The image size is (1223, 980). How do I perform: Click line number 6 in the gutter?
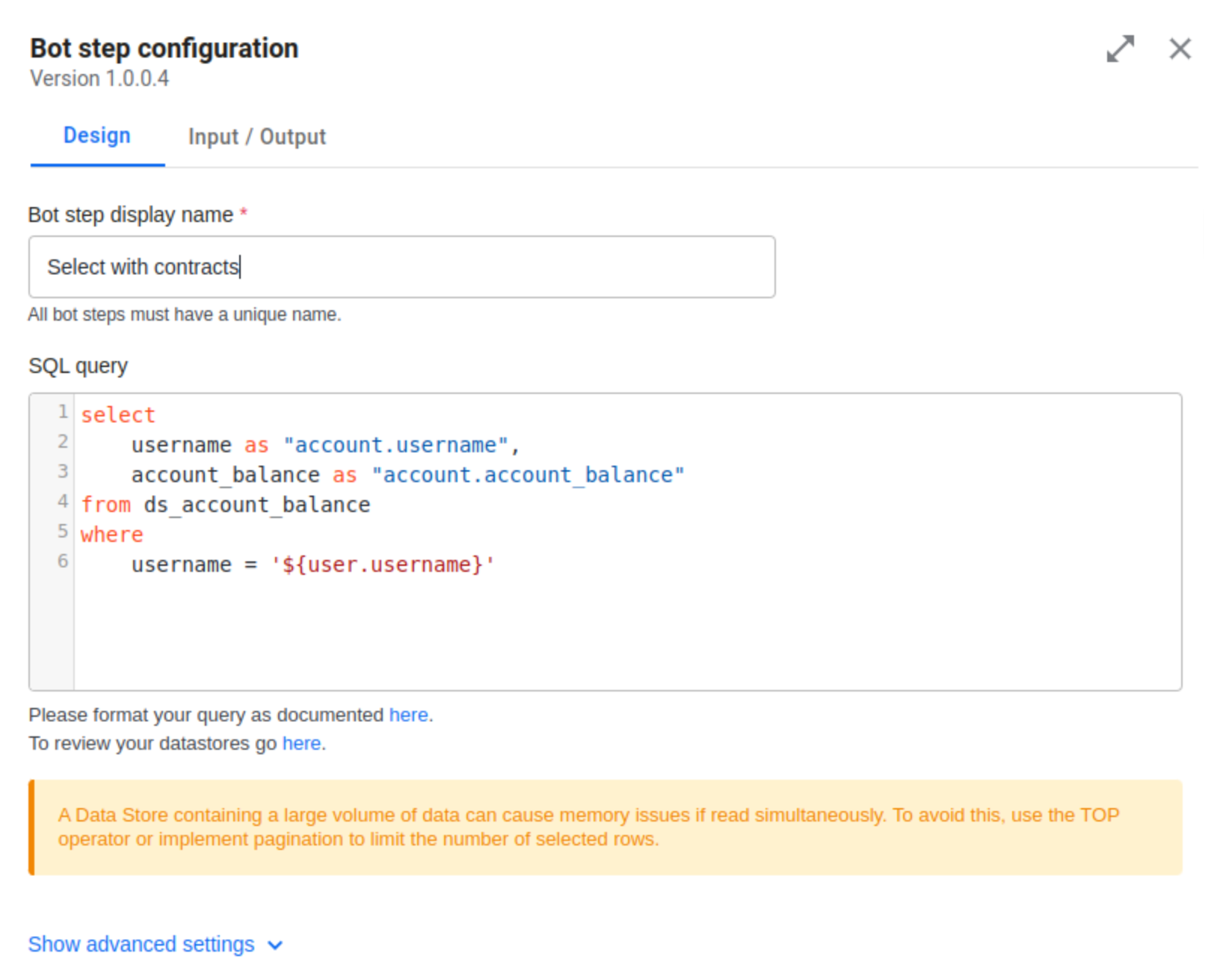pos(63,561)
